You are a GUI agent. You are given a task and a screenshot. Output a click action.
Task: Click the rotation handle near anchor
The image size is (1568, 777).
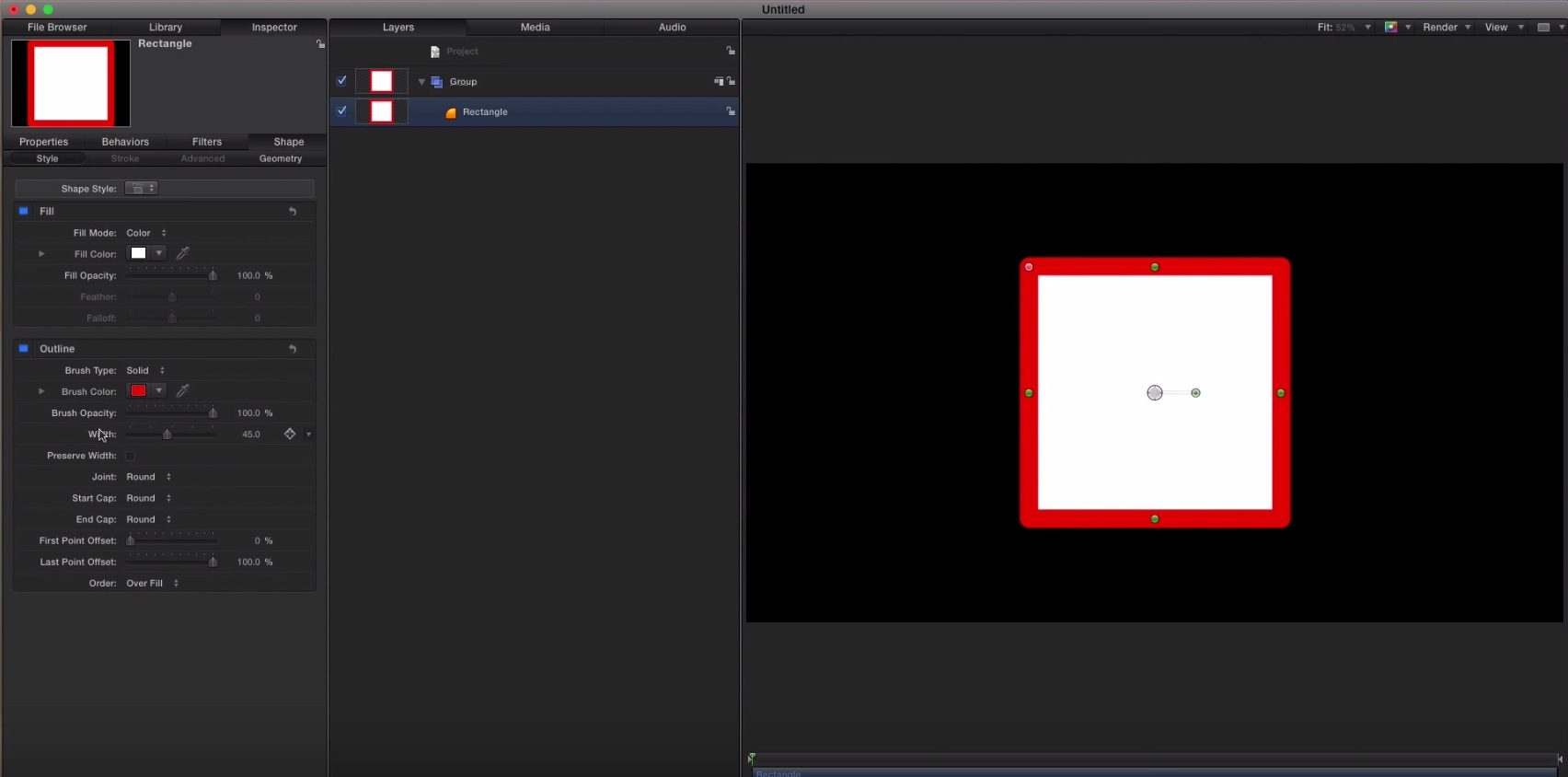1196,393
